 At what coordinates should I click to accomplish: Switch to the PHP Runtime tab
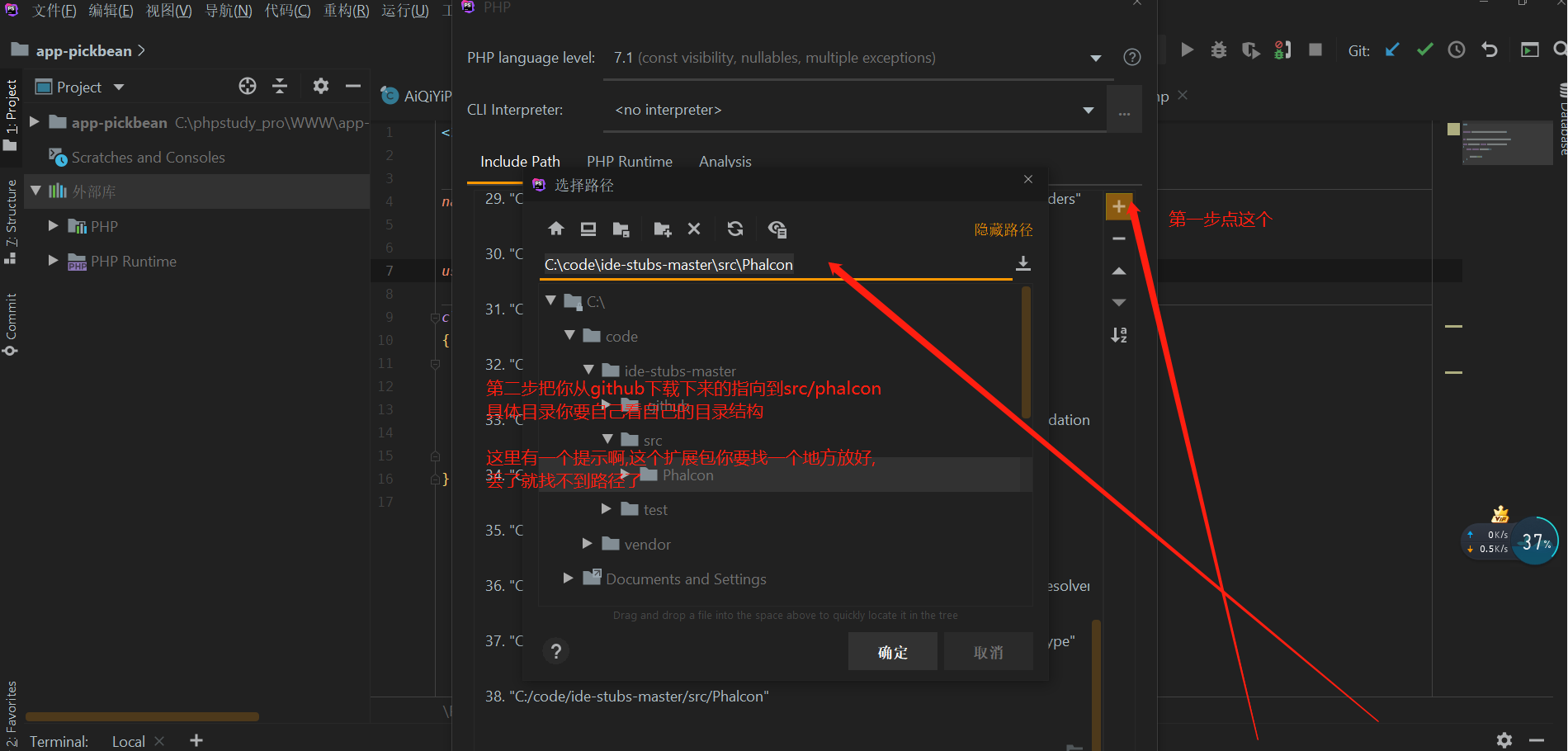point(630,162)
